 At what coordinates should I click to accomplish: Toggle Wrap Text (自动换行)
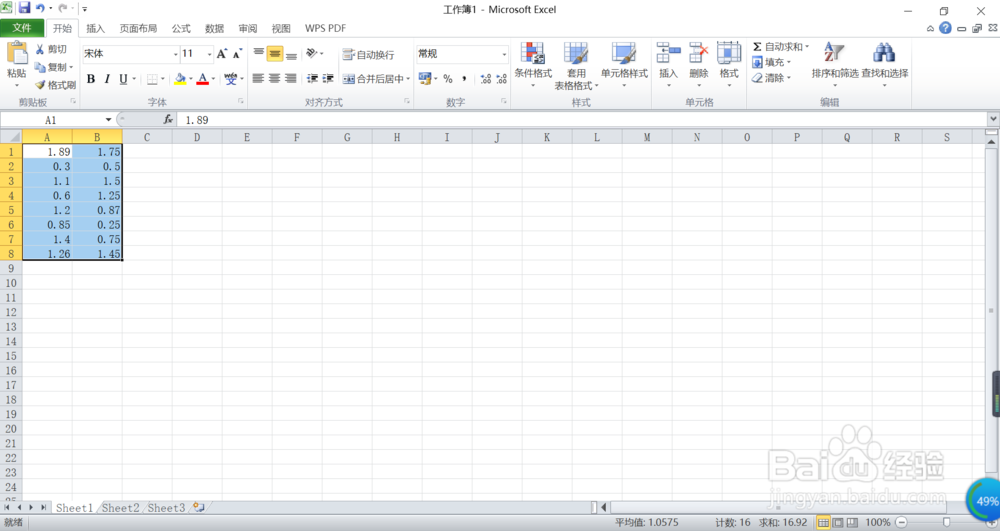[x=368, y=55]
